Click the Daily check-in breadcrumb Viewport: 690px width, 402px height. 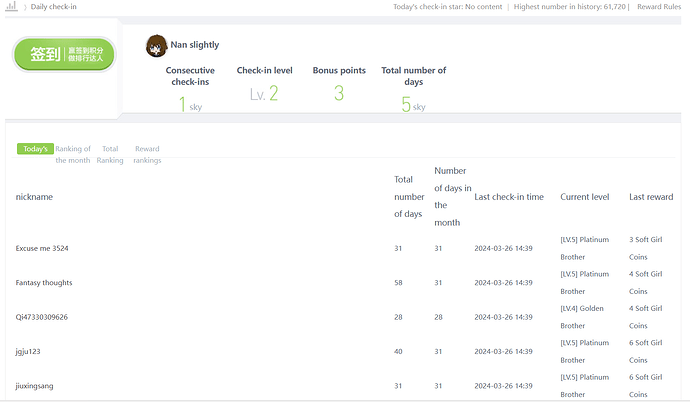(53, 7)
